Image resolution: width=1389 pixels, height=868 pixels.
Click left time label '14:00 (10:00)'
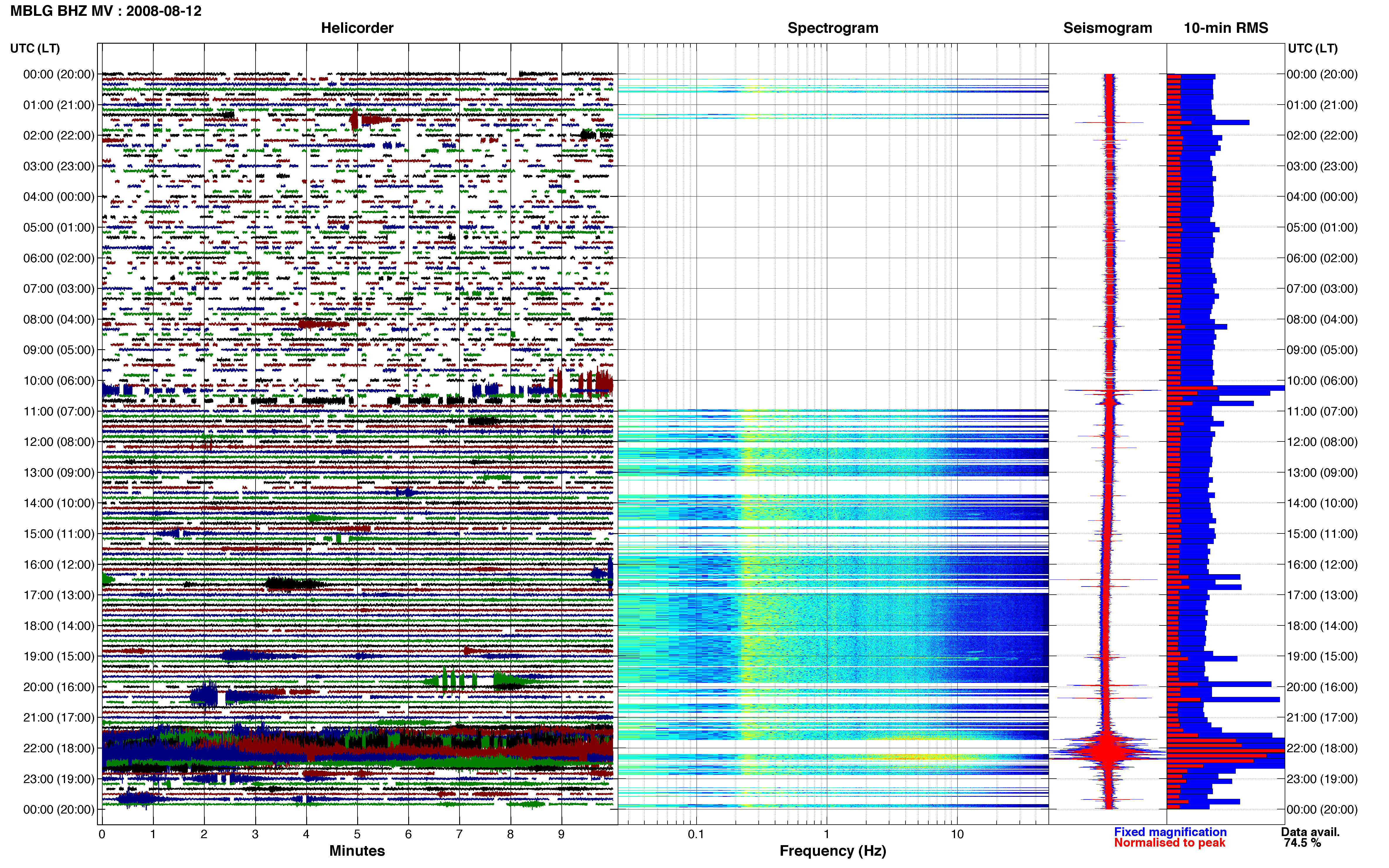pyautogui.click(x=59, y=503)
